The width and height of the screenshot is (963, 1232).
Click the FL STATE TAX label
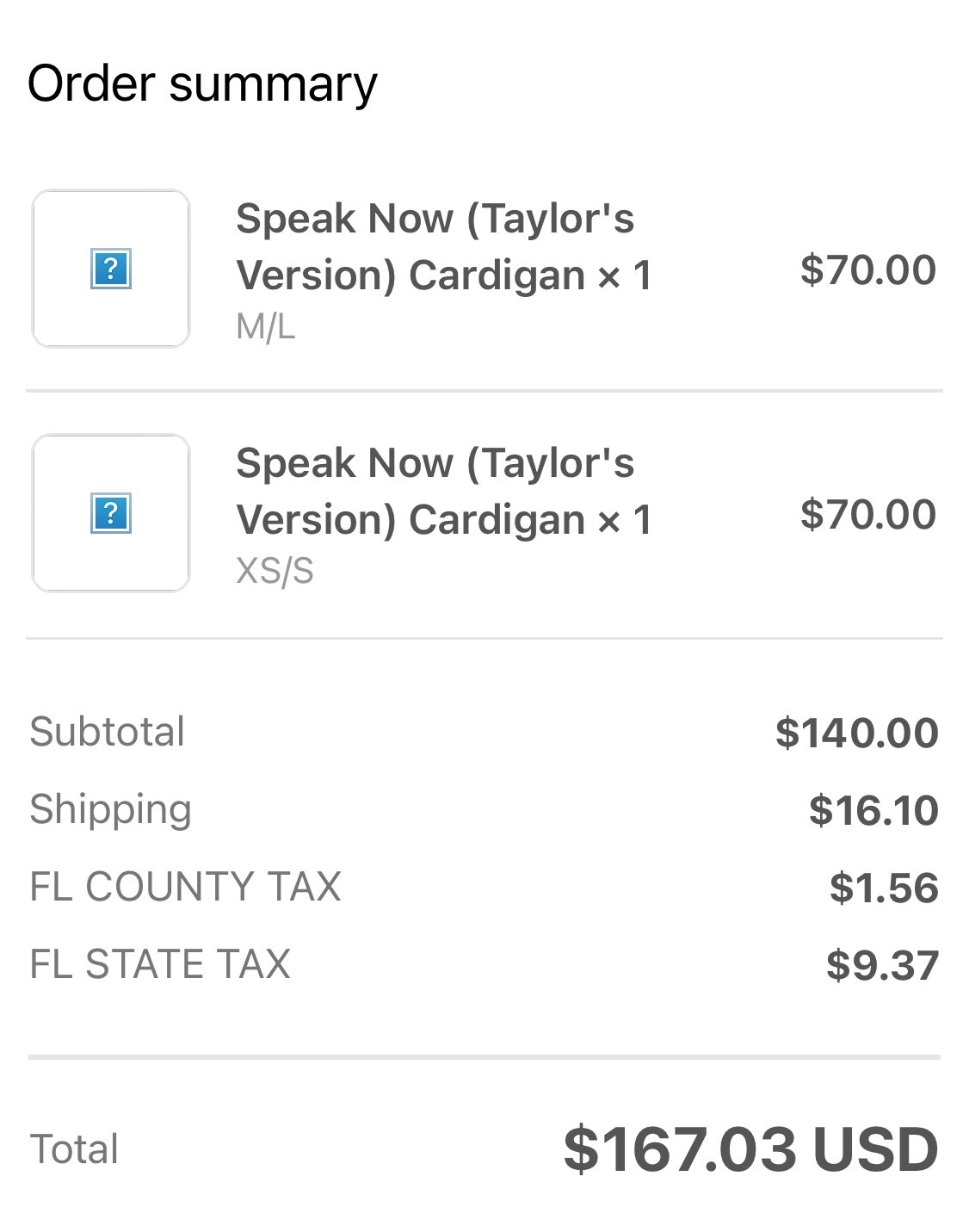(160, 964)
